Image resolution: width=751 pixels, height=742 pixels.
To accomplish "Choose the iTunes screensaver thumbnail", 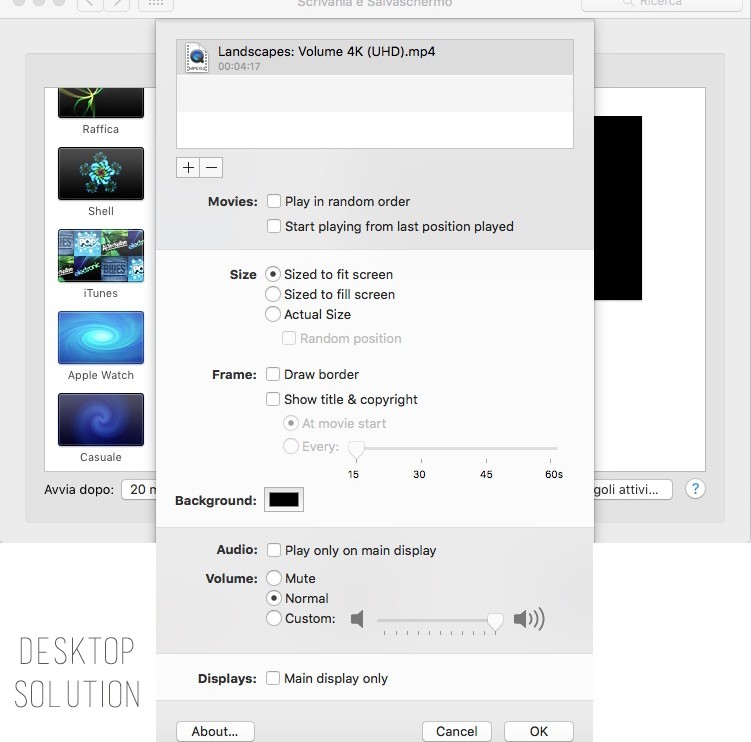I will click(x=101, y=256).
